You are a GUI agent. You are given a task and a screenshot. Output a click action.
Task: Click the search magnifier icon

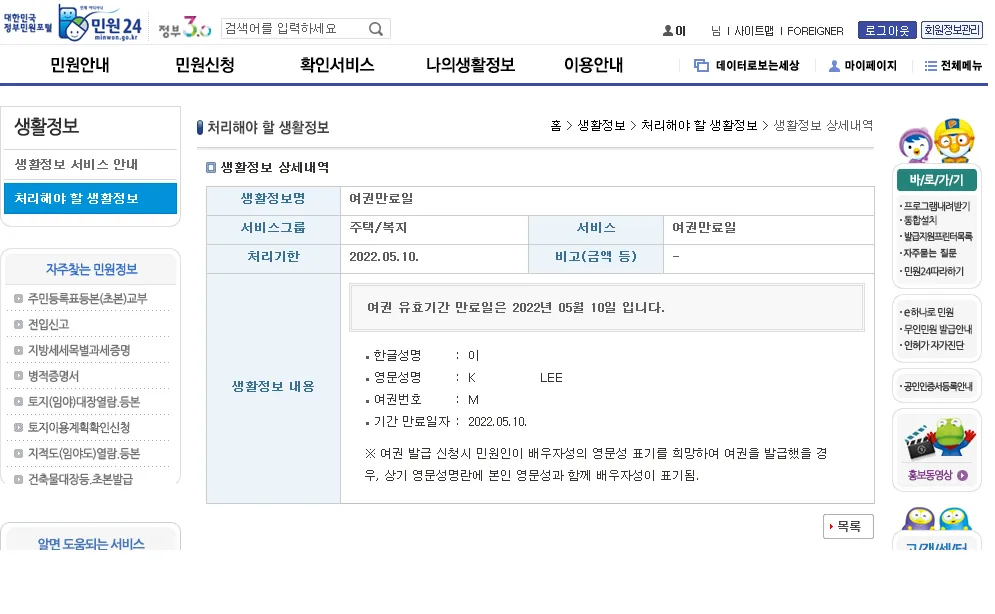pos(374,29)
